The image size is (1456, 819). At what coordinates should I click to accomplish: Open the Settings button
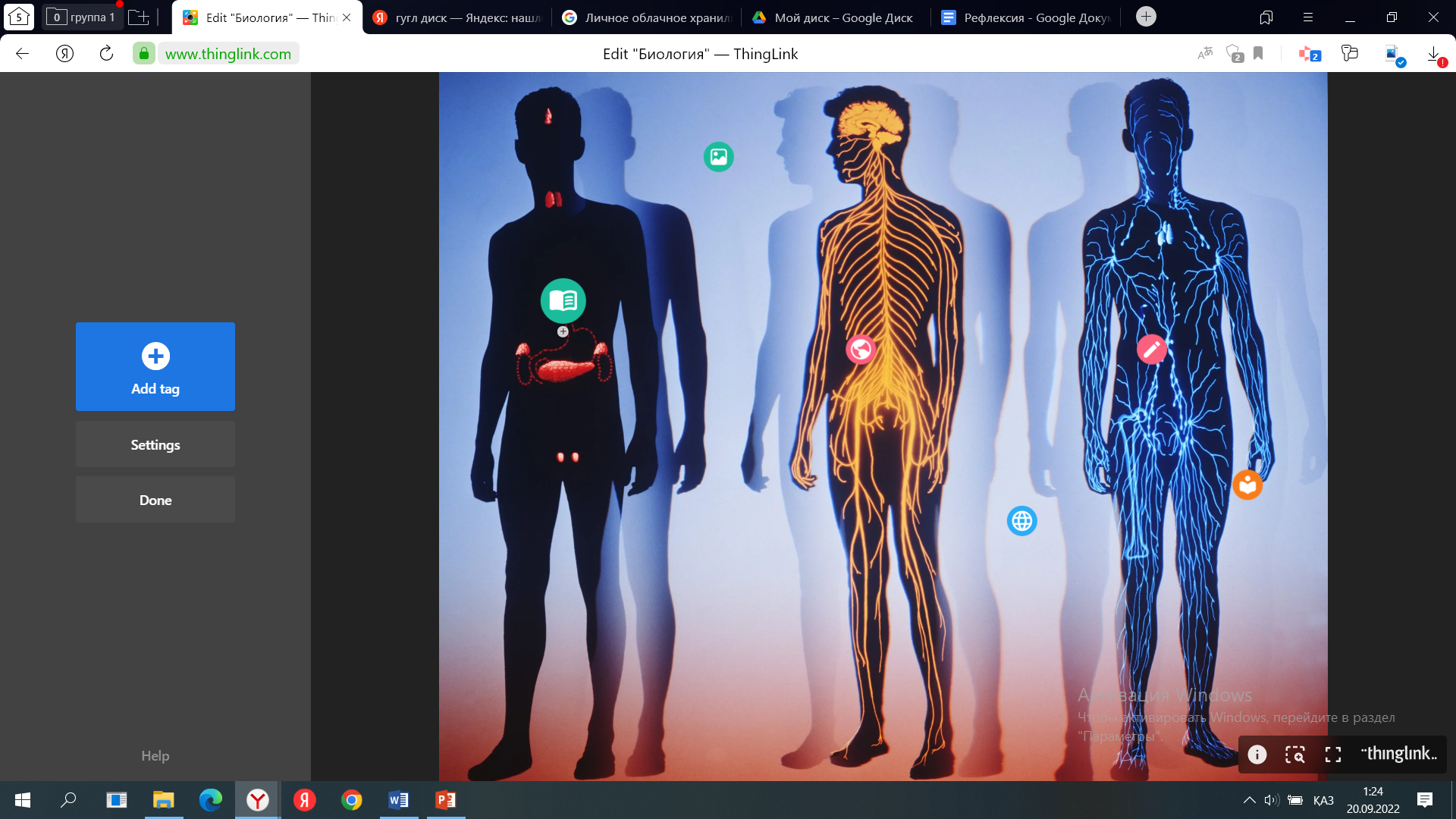(155, 445)
